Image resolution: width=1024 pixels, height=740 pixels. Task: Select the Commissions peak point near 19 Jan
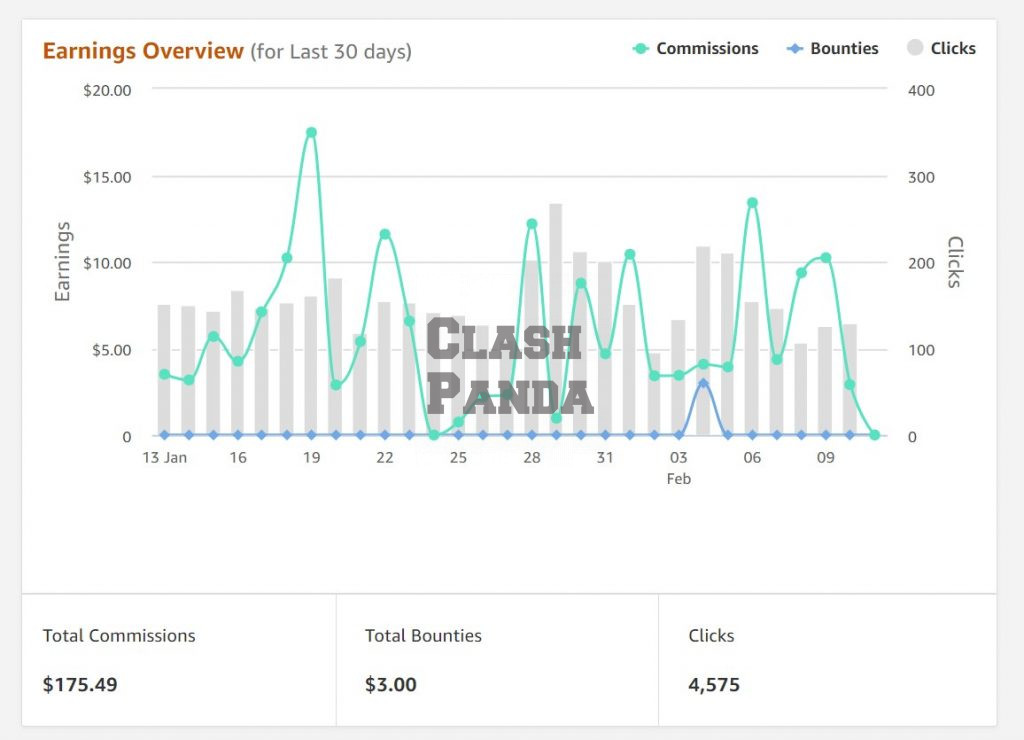[311, 131]
